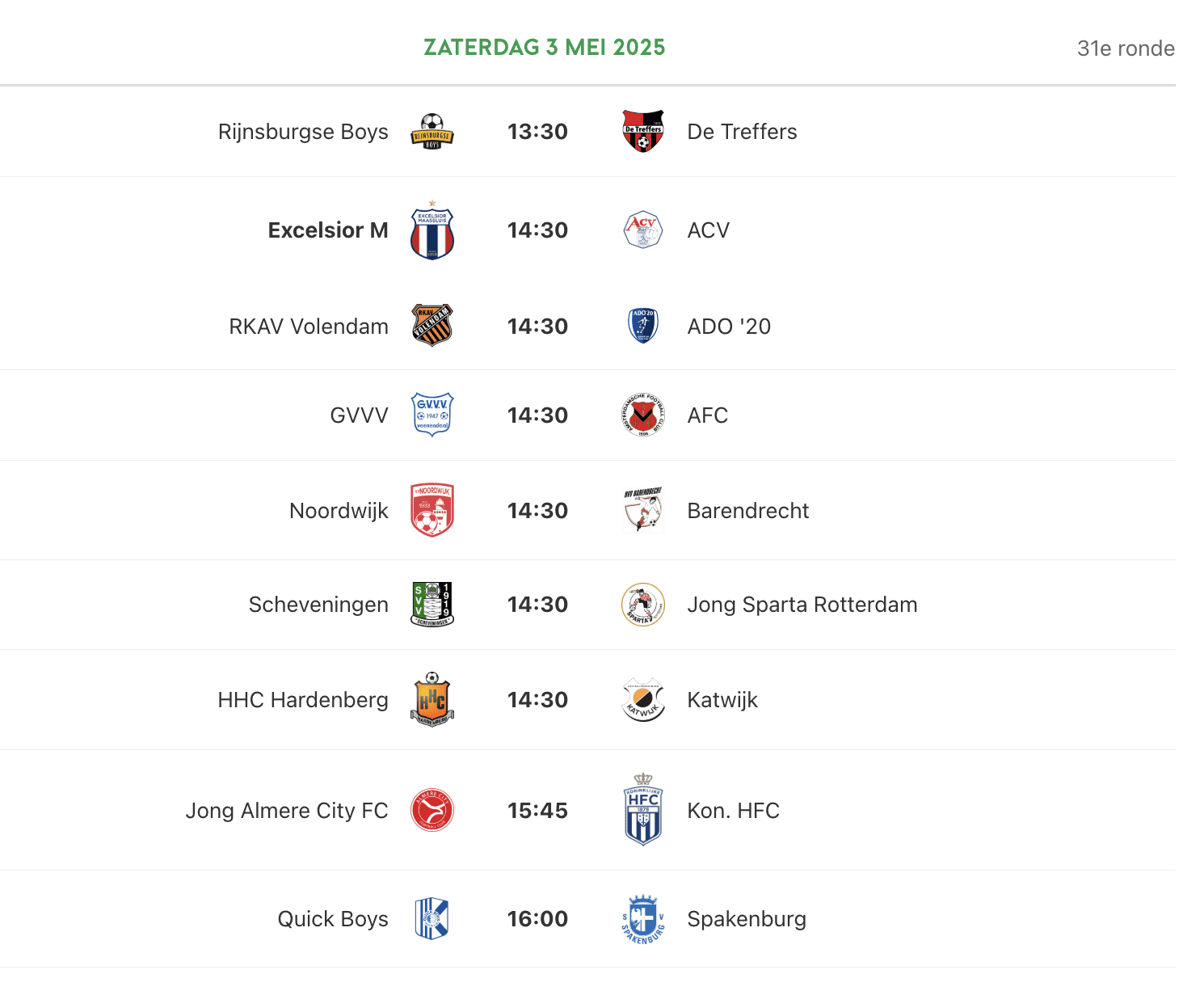The image size is (1204, 991).
Task: Open the Excelsior Maassluis crest
Action: pyautogui.click(x=432, y=231)
